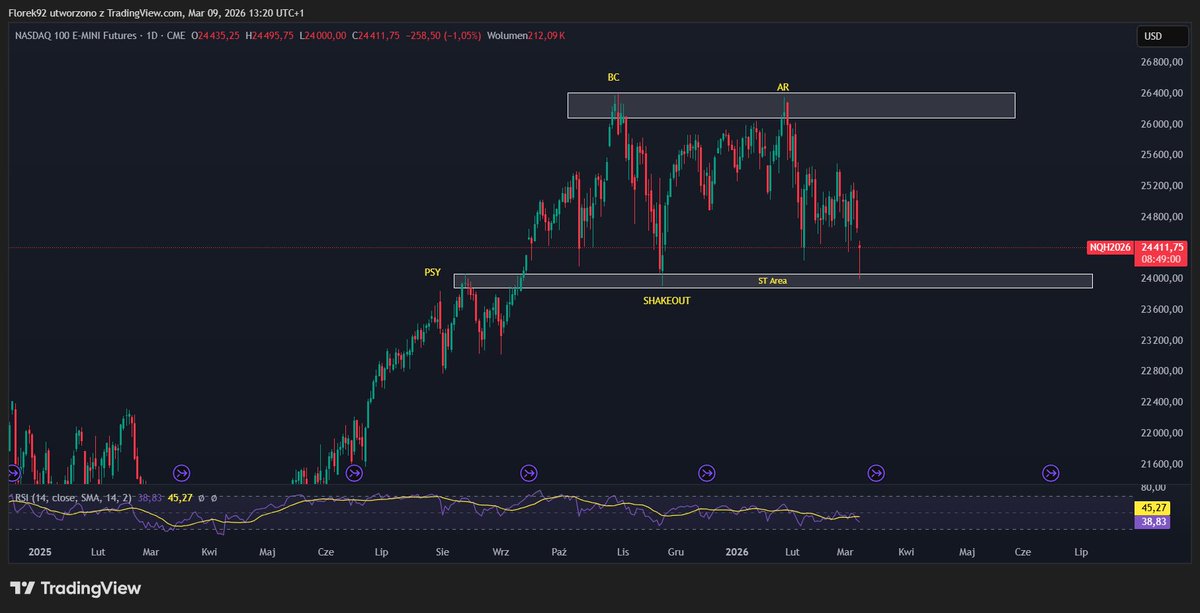Screen dimensions: 1200x613
Task: Click the 22 800,00 price axis label
Action: pos(1162,371)
